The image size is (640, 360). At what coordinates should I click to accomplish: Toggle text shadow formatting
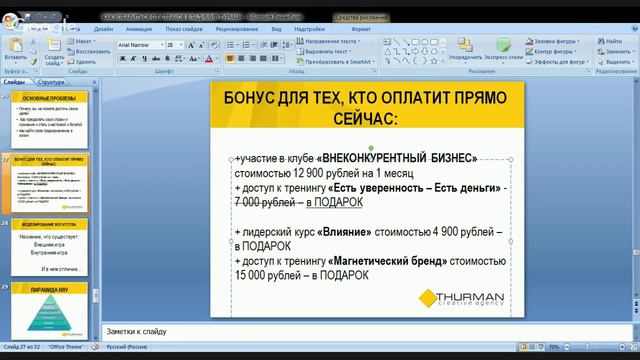(x=167, y=59)
